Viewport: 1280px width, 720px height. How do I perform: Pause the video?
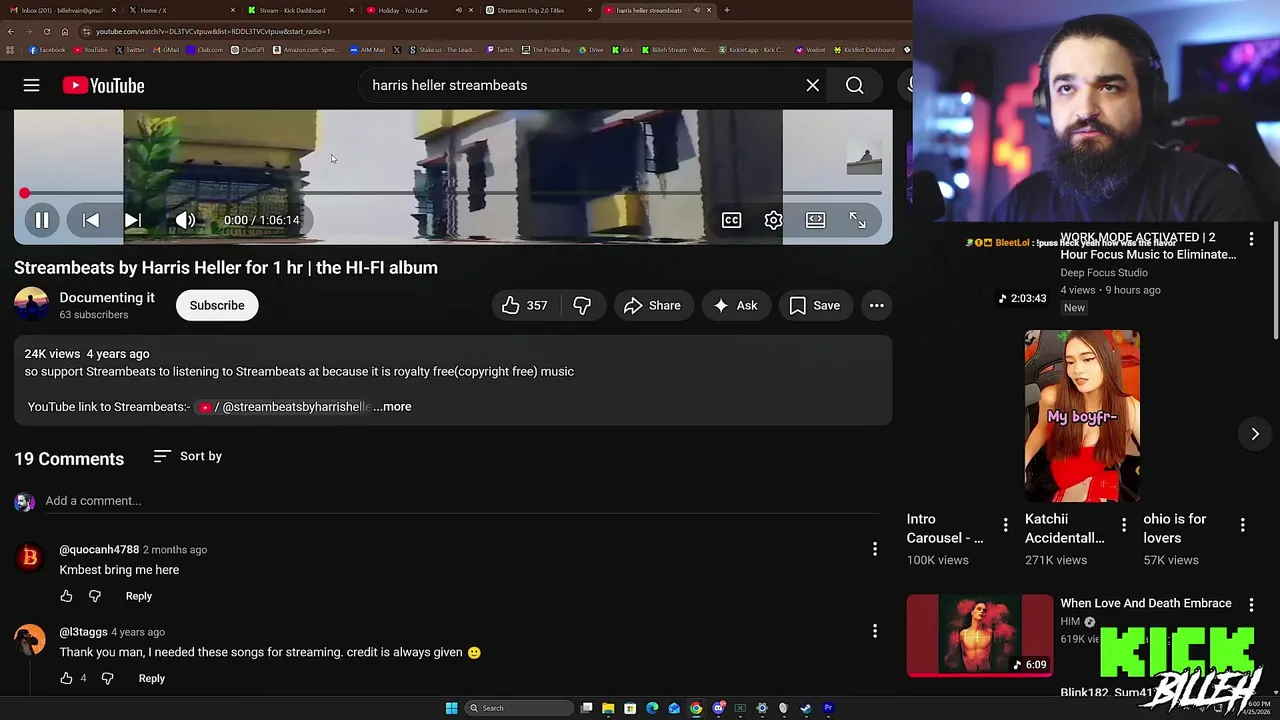tap(42, 220)
